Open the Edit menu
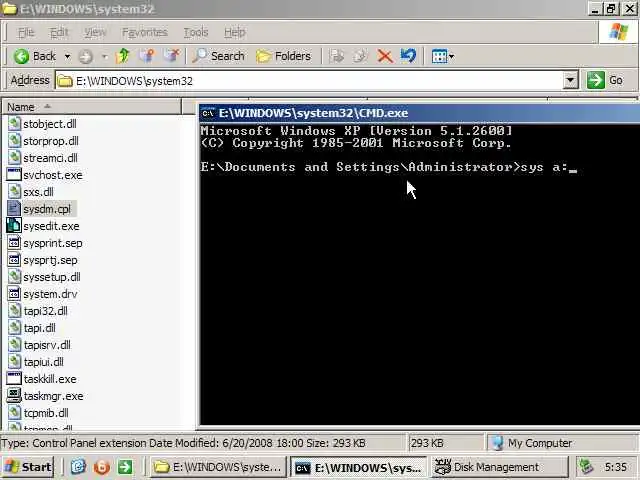The height and width of the screenshot is (480, 640). pos(59,32)
